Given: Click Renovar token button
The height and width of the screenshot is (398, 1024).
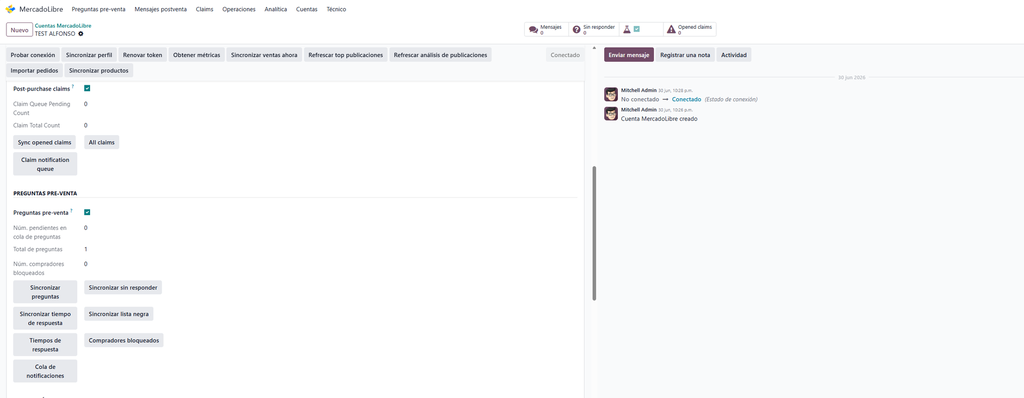Looking at the screenshot, I should 142,55.
